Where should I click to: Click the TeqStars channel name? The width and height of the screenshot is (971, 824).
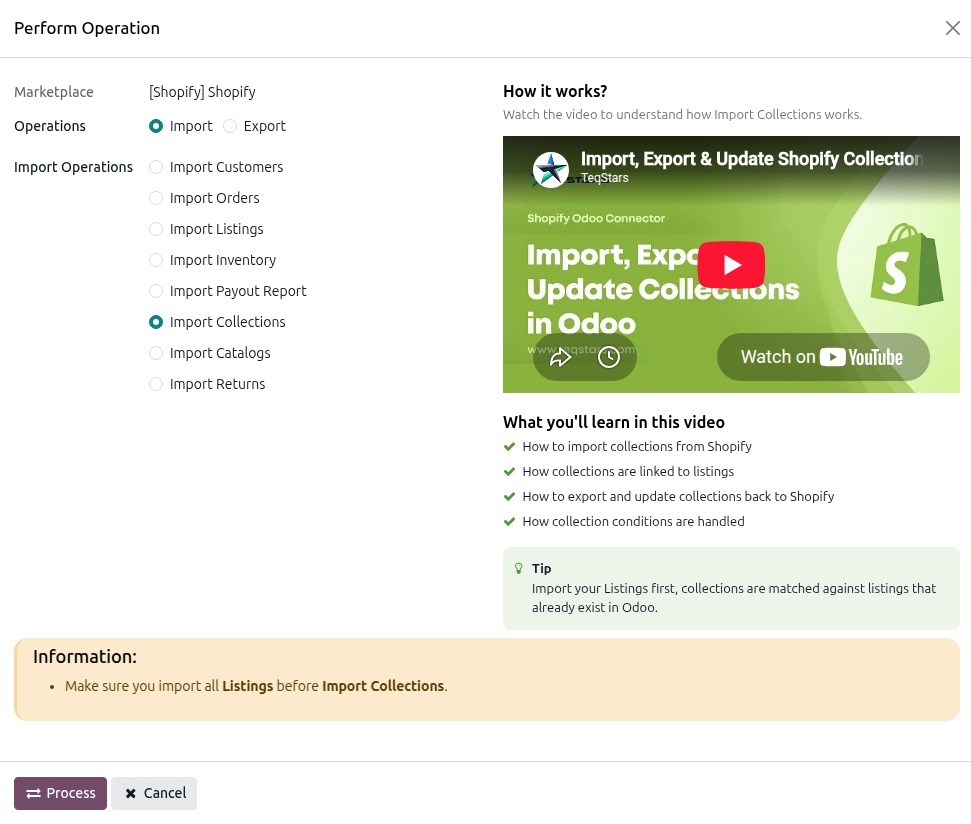(x=604, y=178)
